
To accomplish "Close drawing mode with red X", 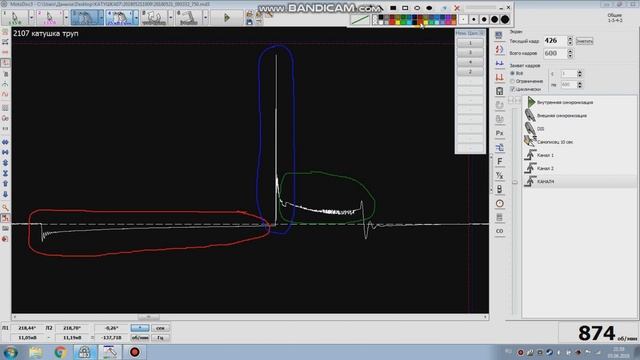I will (x=457, y=8).
